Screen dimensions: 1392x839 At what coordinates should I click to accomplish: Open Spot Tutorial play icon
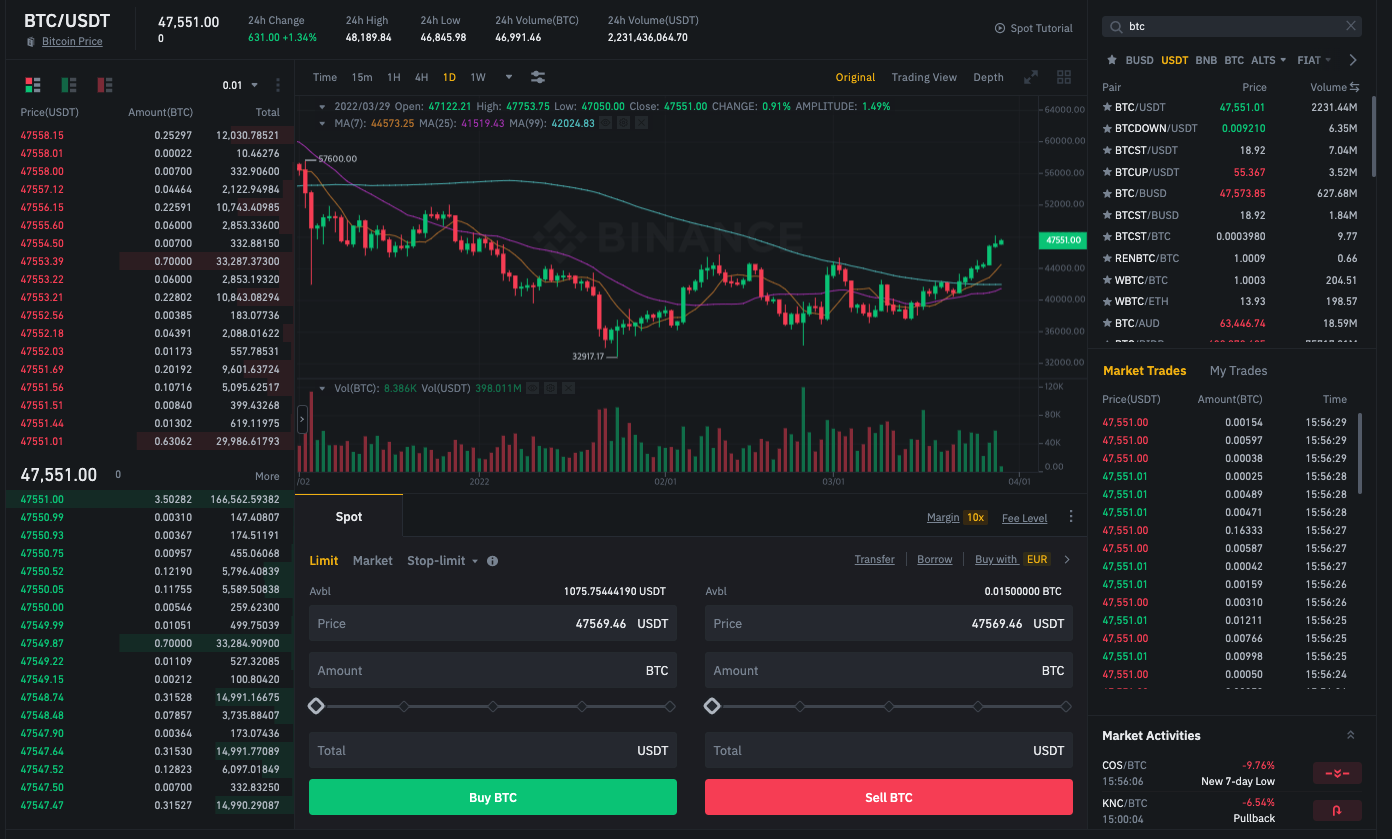[1000, 28]
